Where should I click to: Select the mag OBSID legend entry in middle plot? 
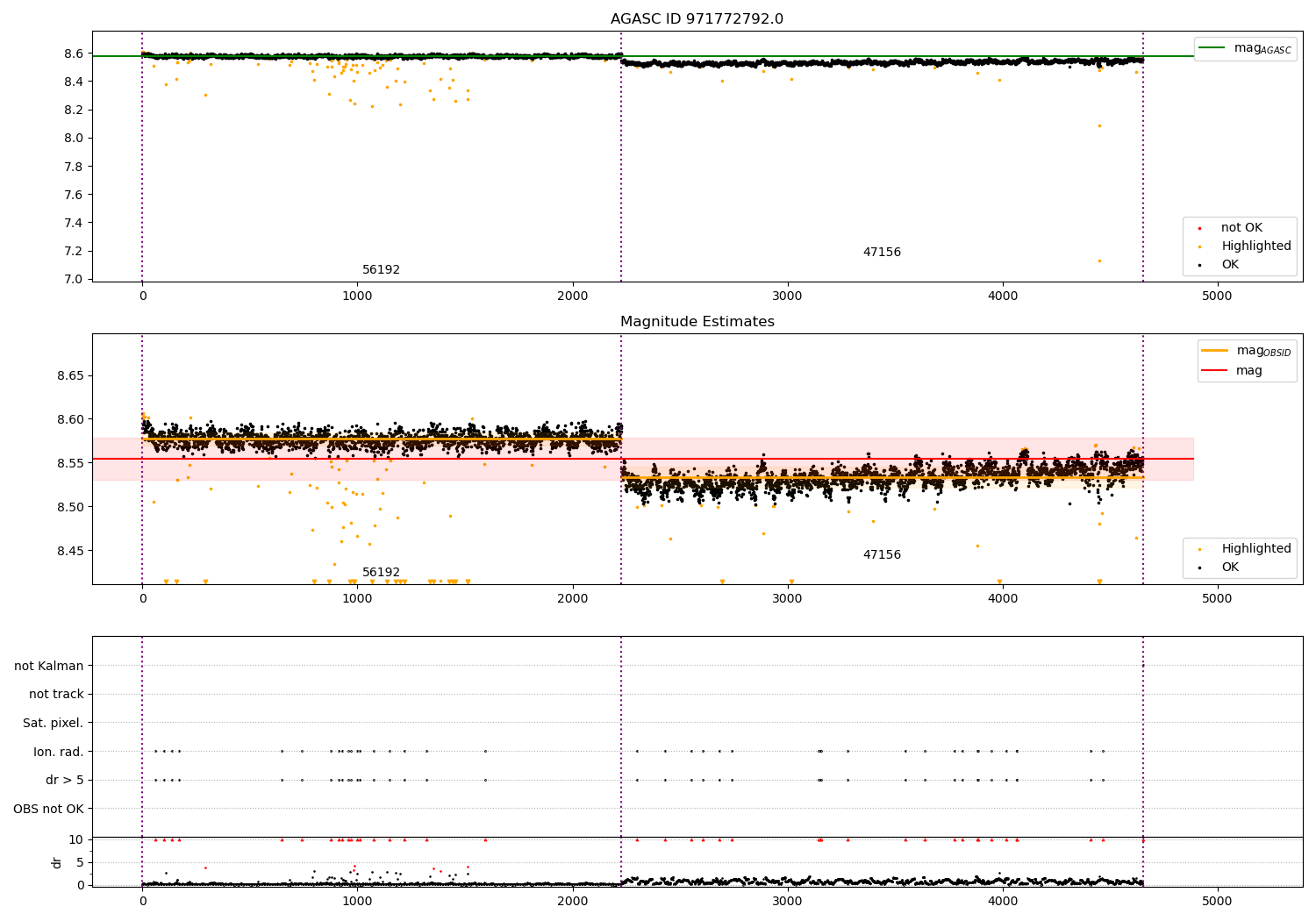[x=1247, y=351]
